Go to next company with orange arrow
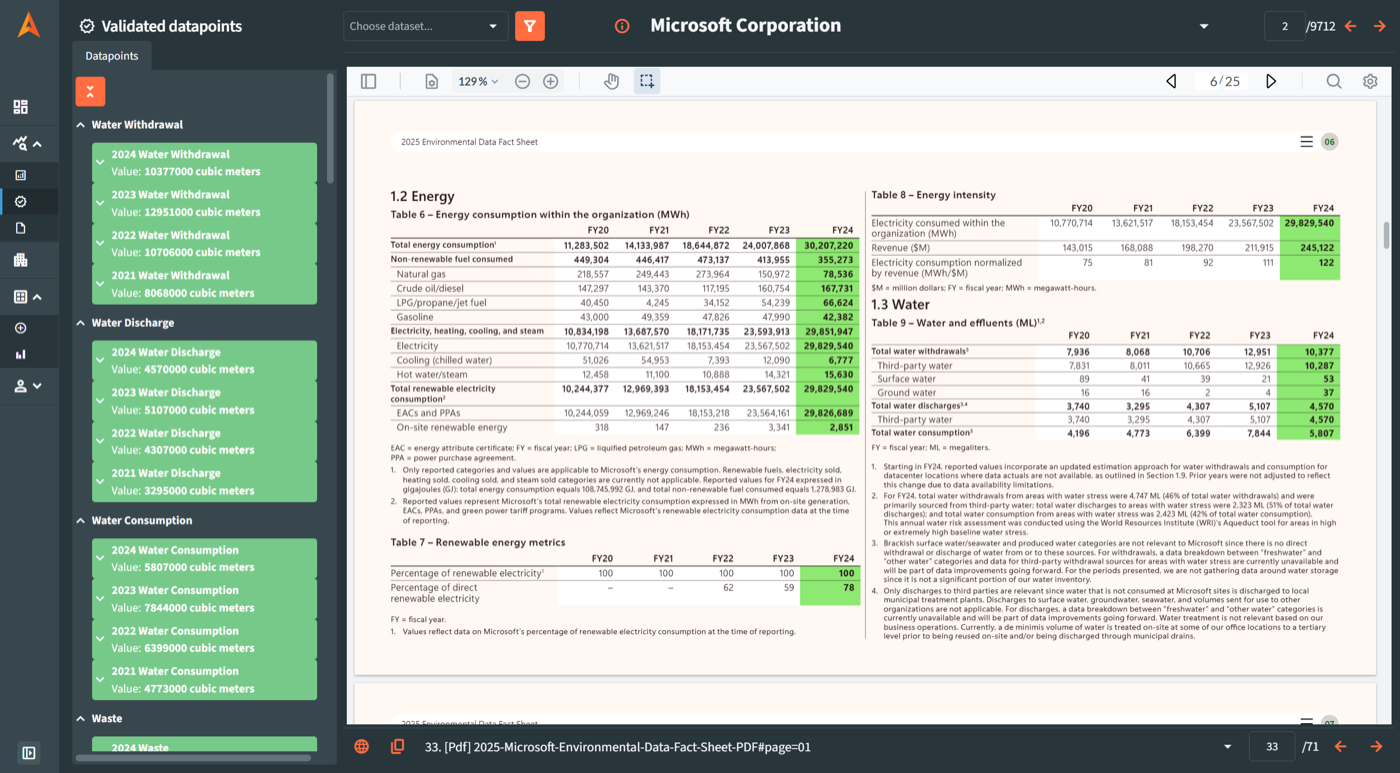 point(1380,26)
